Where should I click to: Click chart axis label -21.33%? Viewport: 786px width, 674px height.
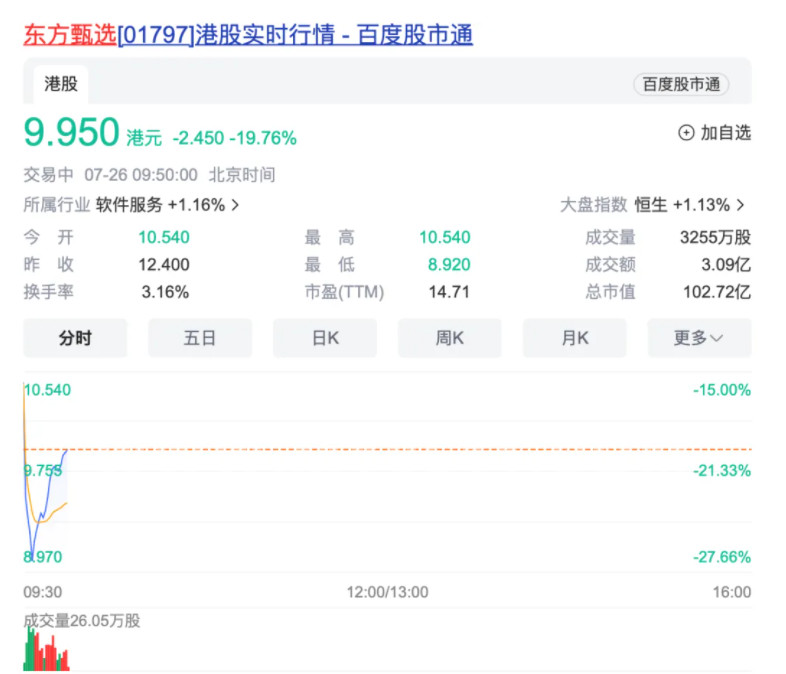pos(722,471)
